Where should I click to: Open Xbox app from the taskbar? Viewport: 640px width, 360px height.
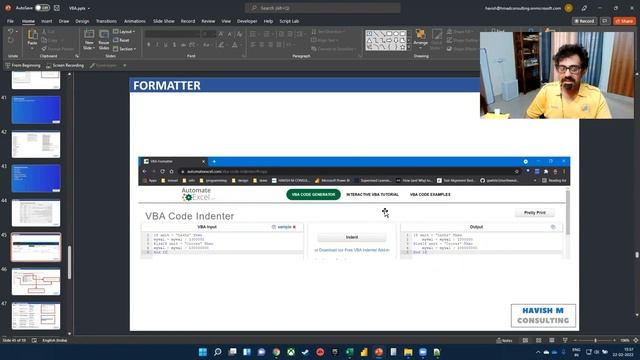[291, 352]
